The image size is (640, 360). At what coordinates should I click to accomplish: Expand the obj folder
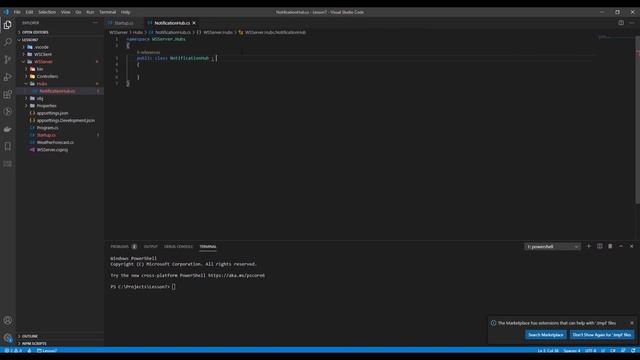(40, 98)
